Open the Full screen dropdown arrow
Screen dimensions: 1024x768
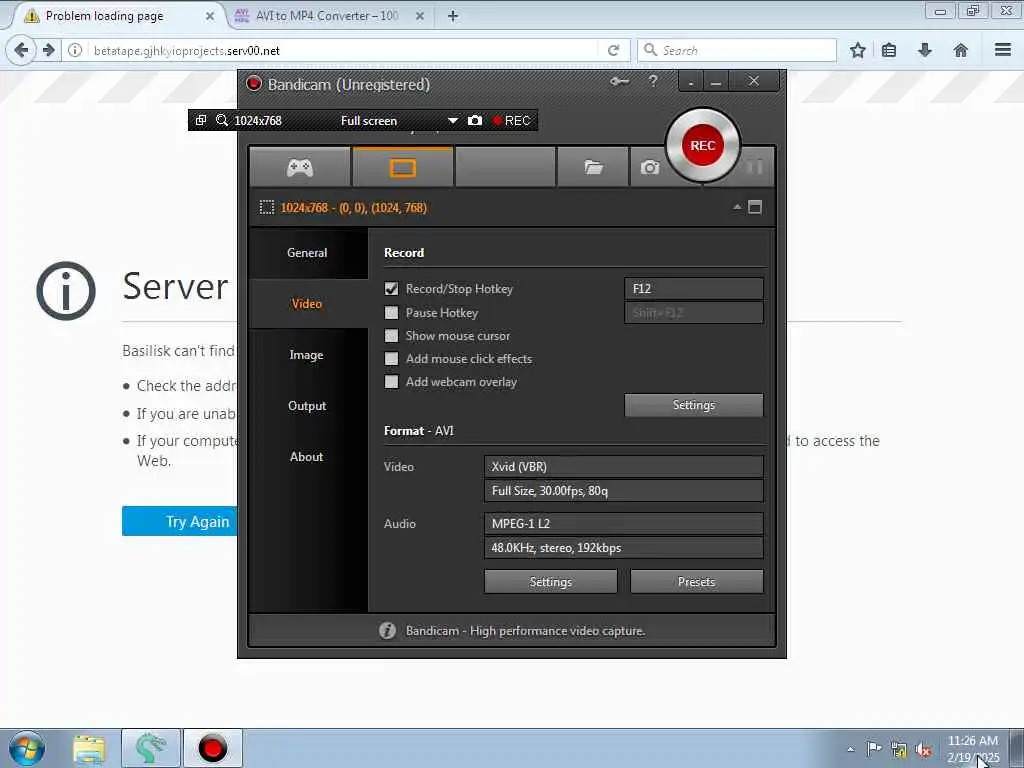click(453, 121)
